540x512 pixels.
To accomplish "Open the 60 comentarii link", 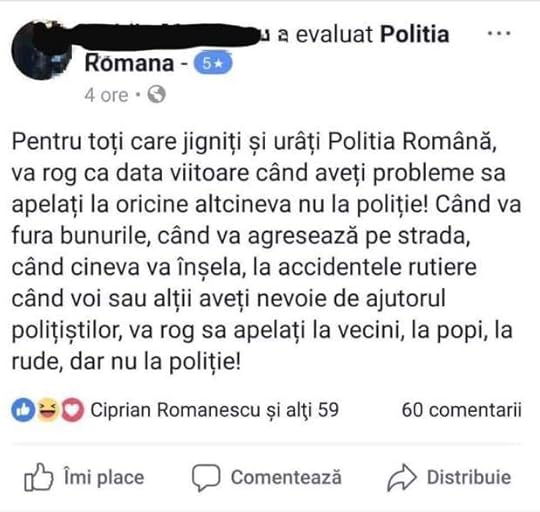I will 461,410.
